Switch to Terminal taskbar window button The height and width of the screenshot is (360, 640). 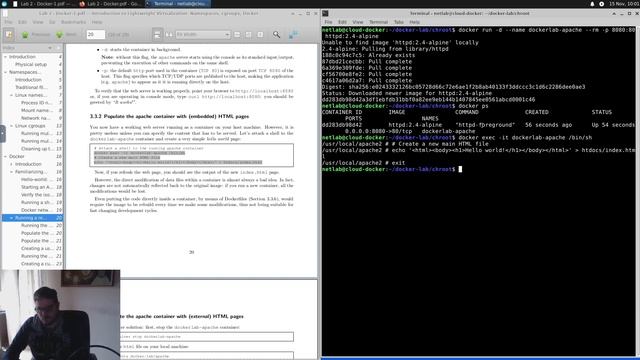pyautogui.click(x=177, y=4)
